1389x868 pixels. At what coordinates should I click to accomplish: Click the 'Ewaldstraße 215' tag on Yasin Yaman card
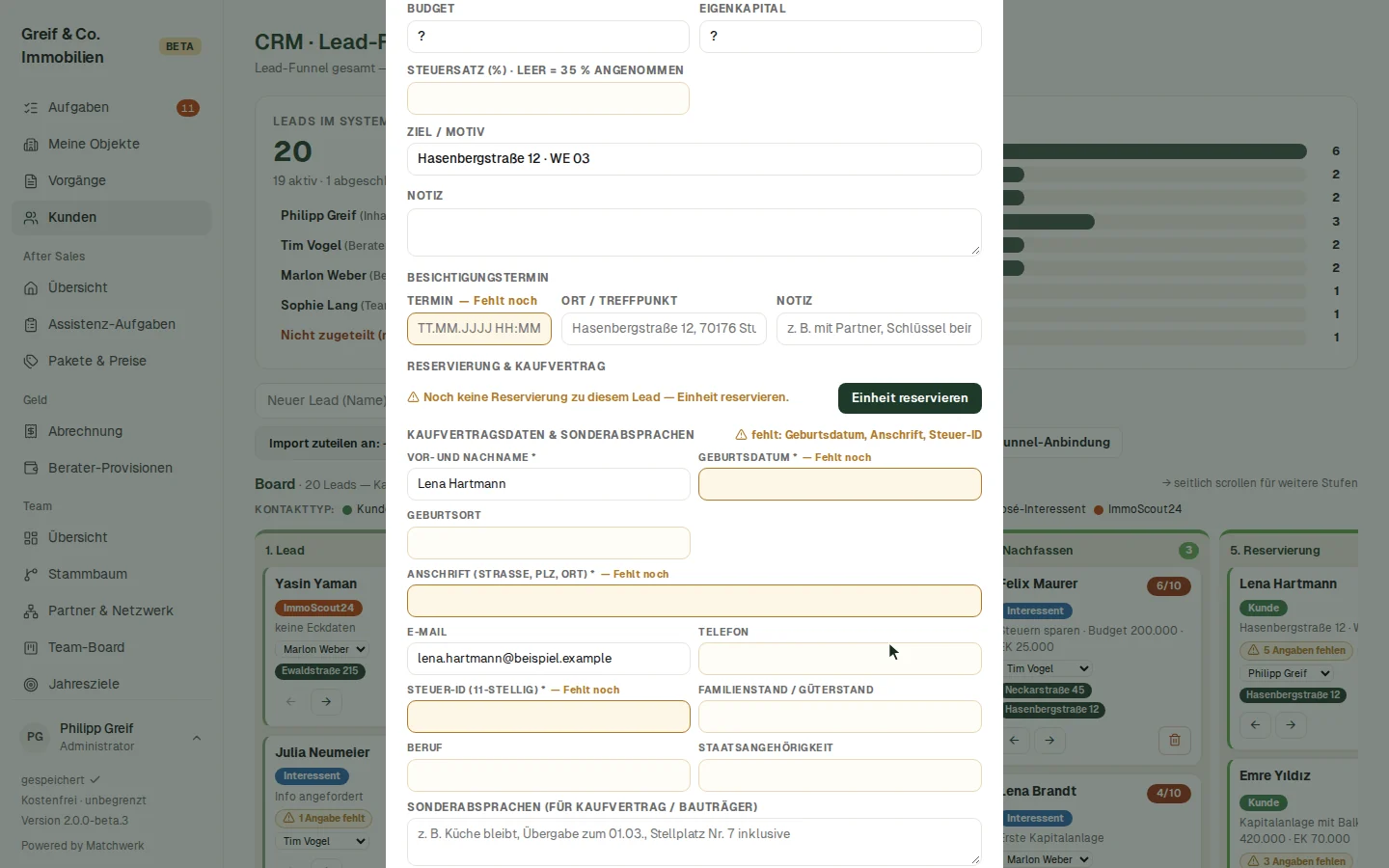click(x=320, y=671)
